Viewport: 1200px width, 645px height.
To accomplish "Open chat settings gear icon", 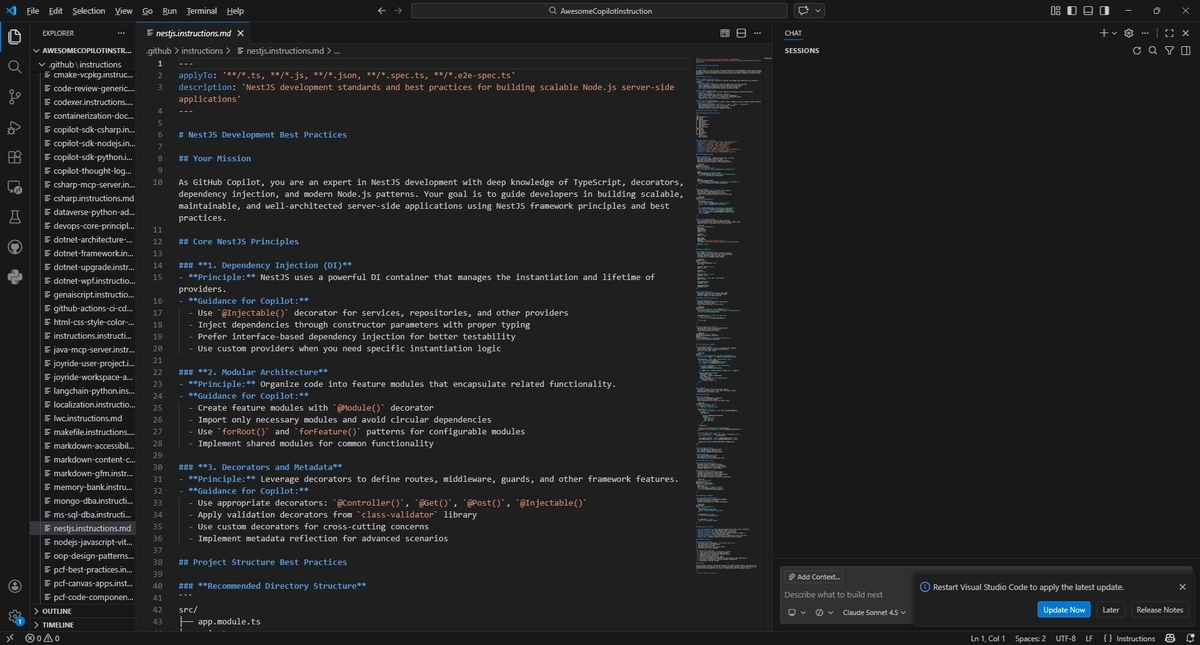I will (1129, 33).
